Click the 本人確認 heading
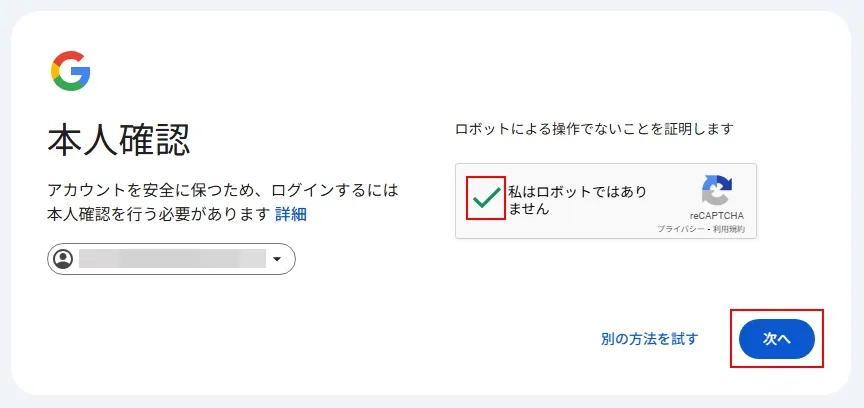This screenshot has width=864, height=408. (x=118, y=141)
